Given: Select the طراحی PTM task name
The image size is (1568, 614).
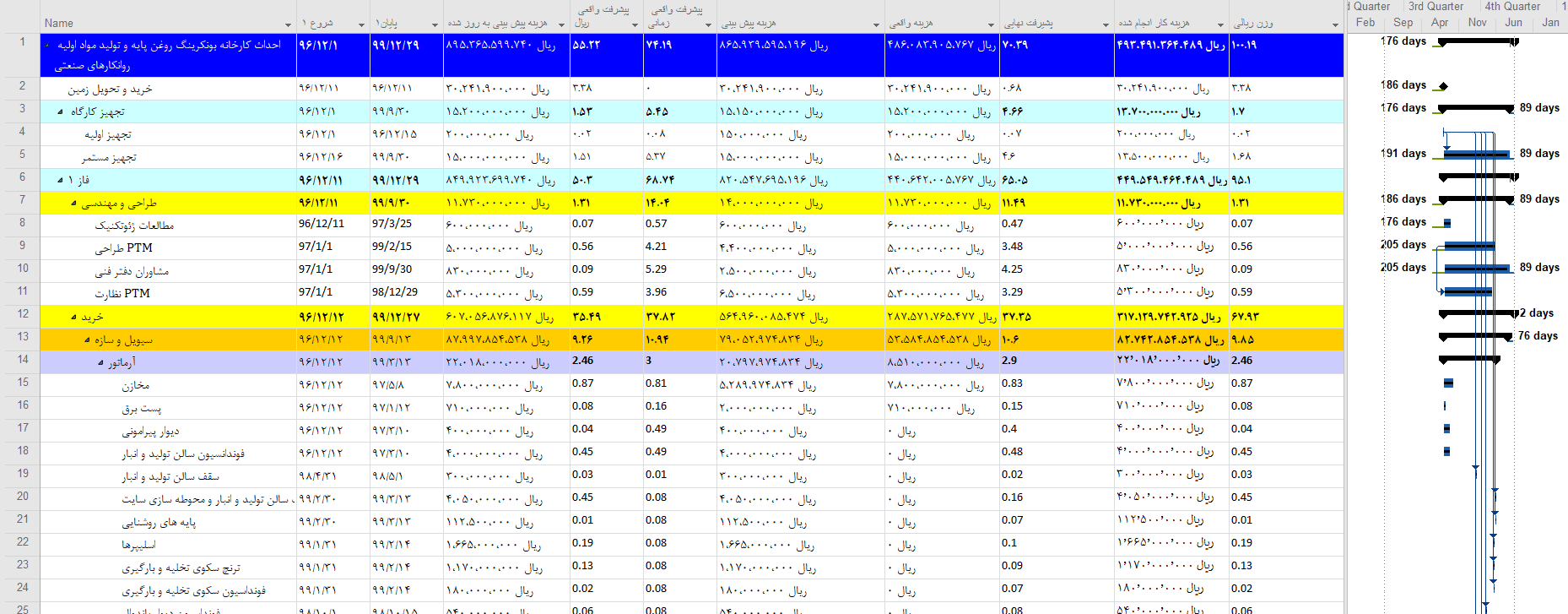Looking at the screenshot, I should tap(123, 248).
